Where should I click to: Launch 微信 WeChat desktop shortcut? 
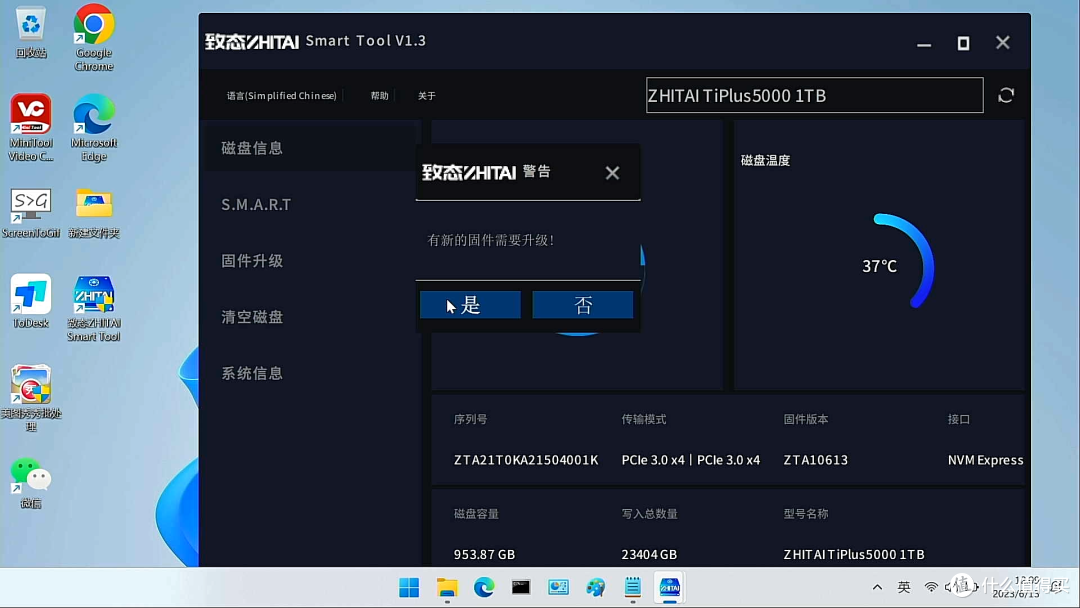click(x=30, y=483)
